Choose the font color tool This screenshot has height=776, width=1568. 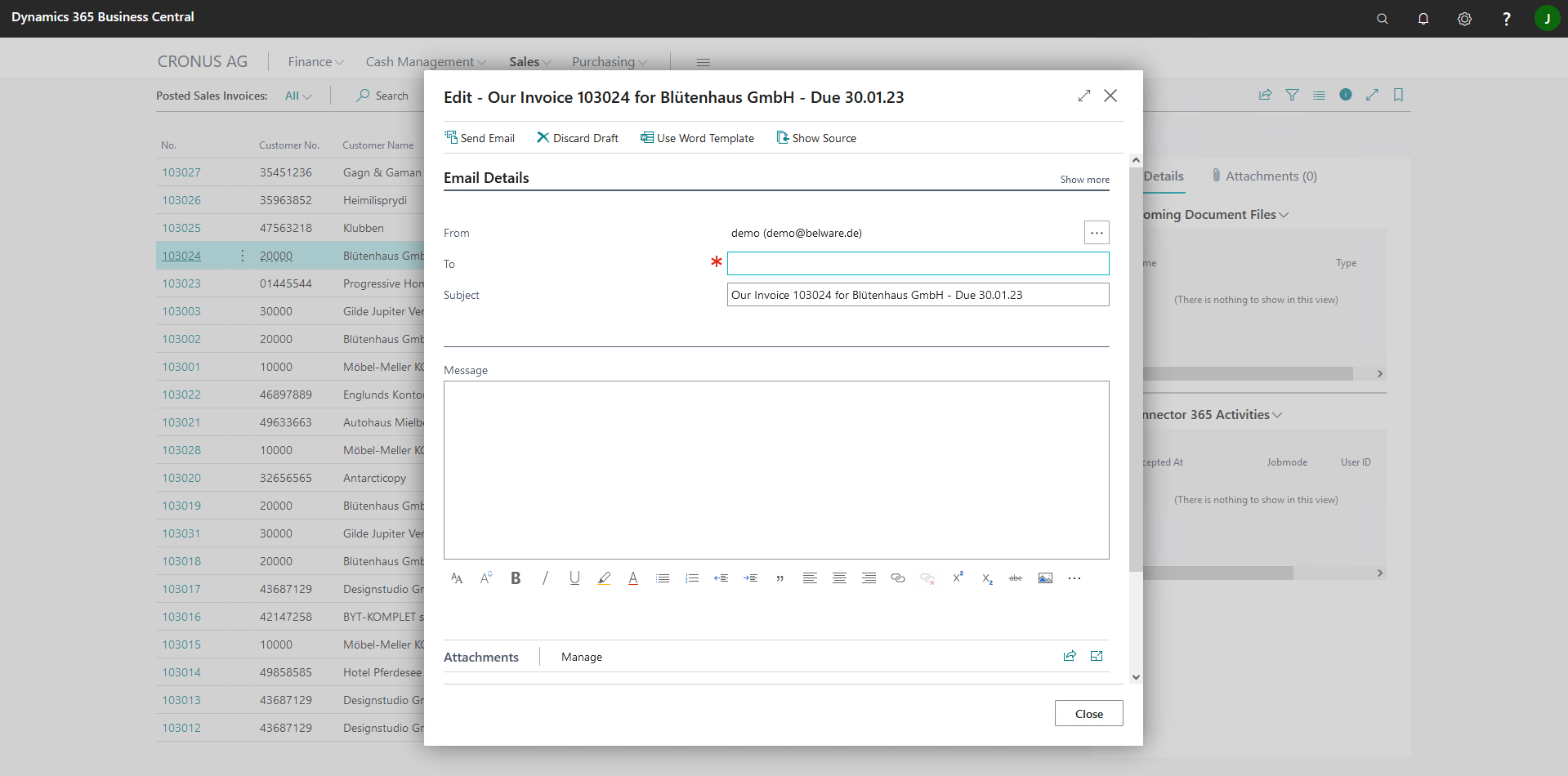pyautogui.click(x=633, y=578)
